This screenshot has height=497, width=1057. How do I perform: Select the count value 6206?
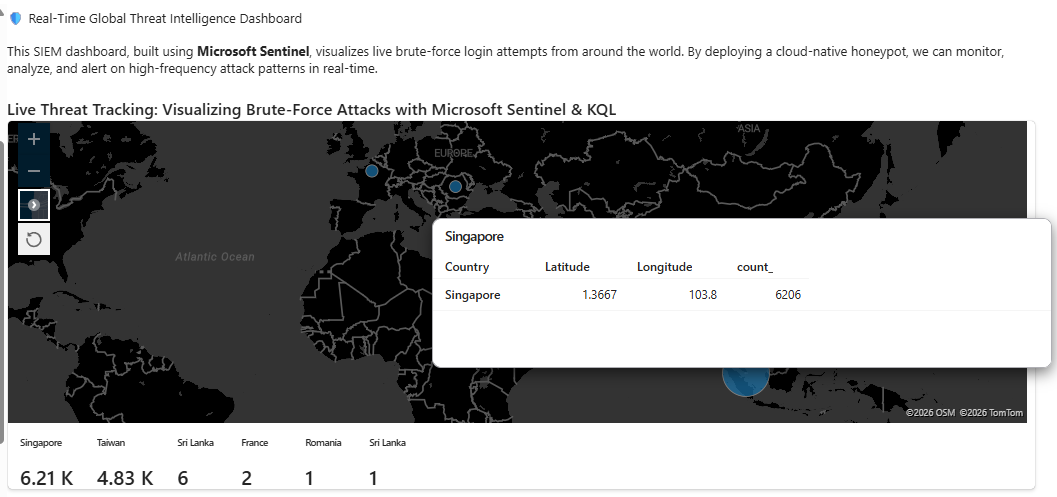click(788, 295)
